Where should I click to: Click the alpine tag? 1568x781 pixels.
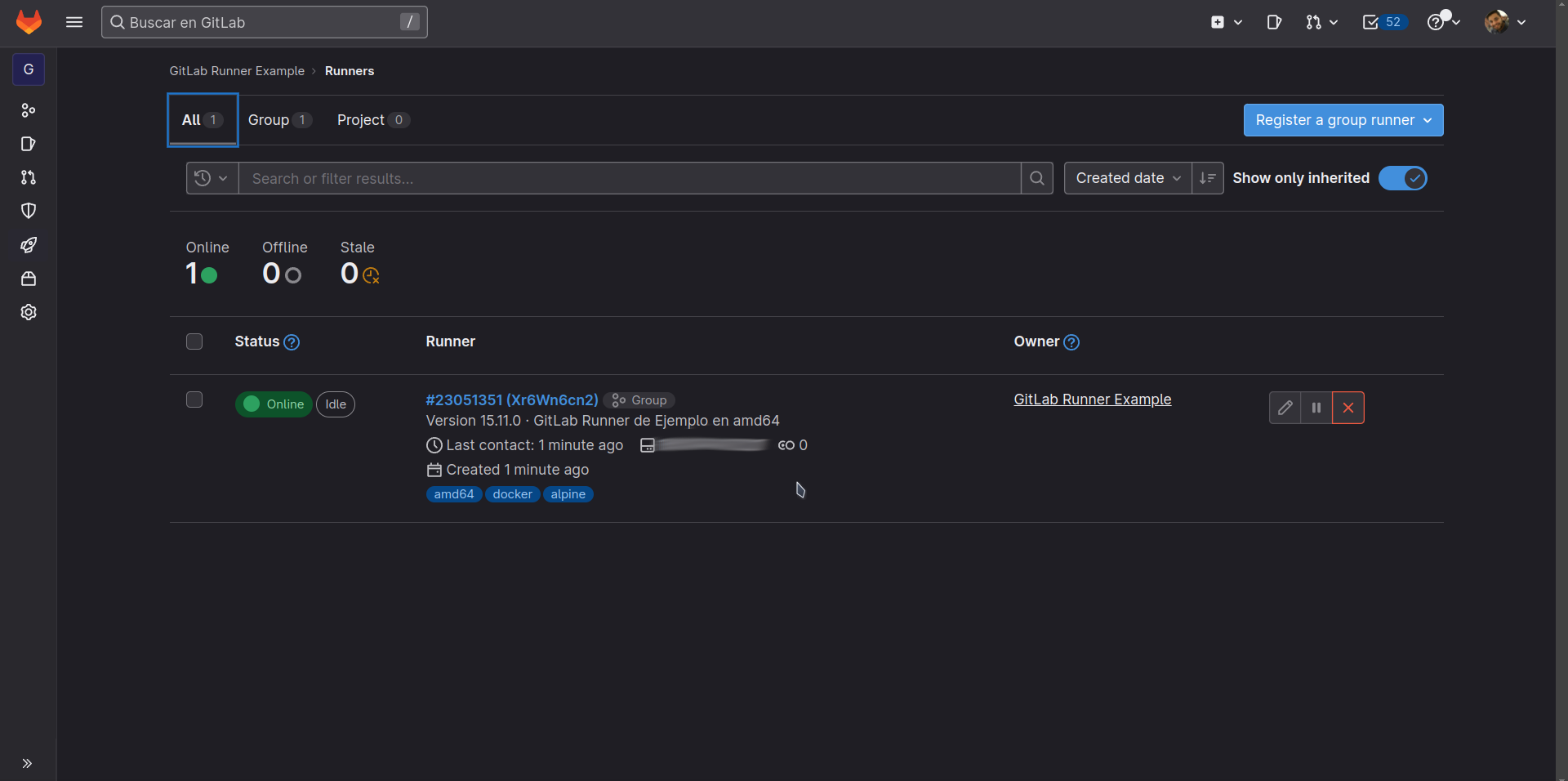[568, 494]
